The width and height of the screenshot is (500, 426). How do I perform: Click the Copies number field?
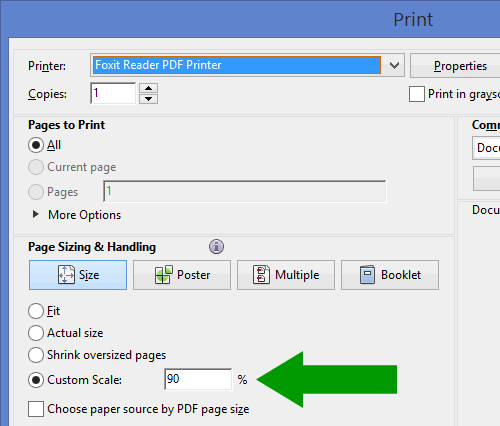(x=113, y=93)
